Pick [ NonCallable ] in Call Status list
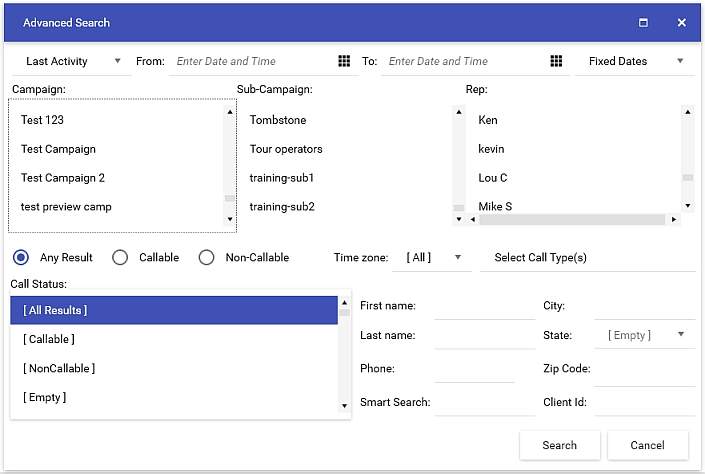 (59, 368)
